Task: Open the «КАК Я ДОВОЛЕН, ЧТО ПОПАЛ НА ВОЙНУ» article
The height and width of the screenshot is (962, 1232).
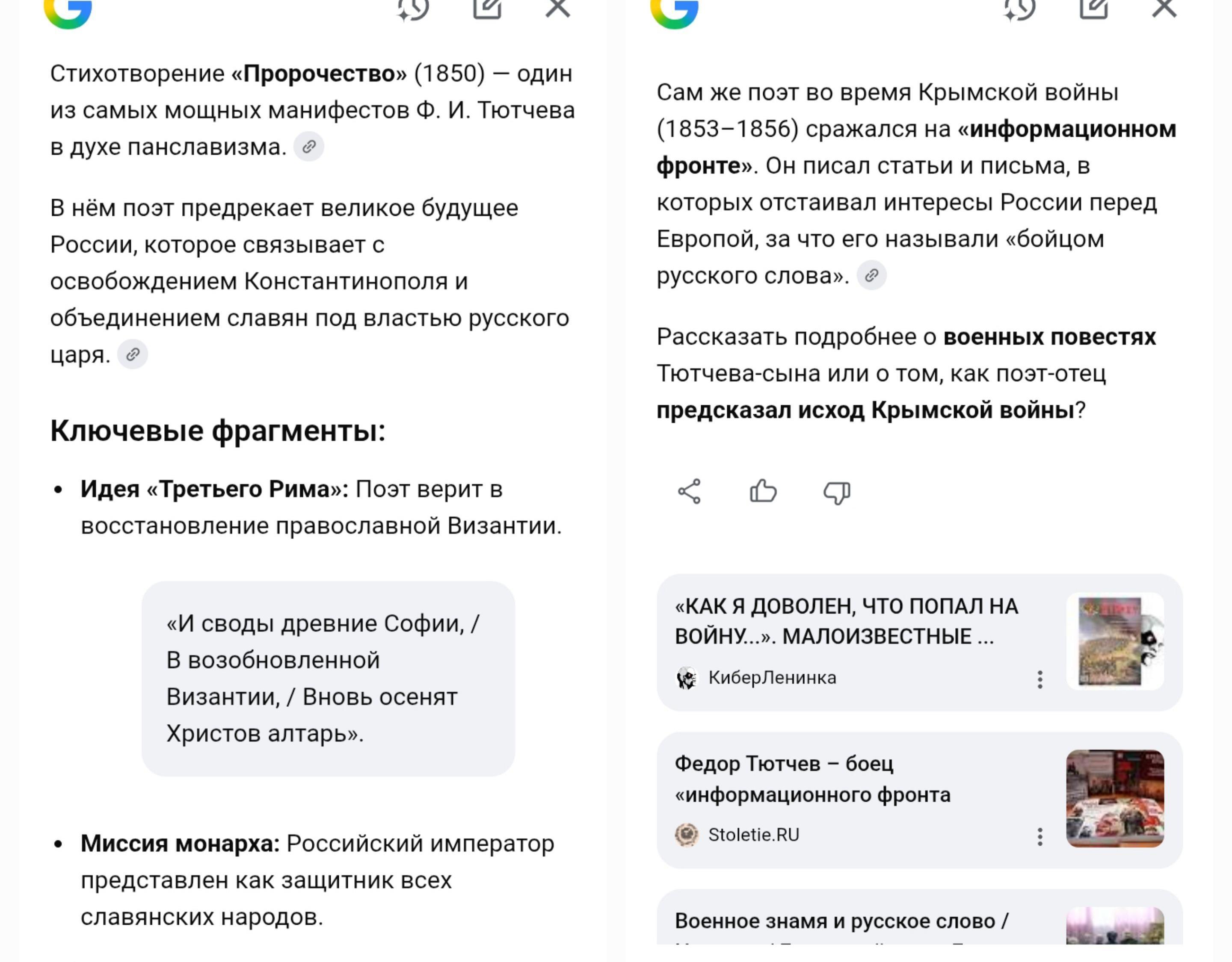Action: point(846,621)
